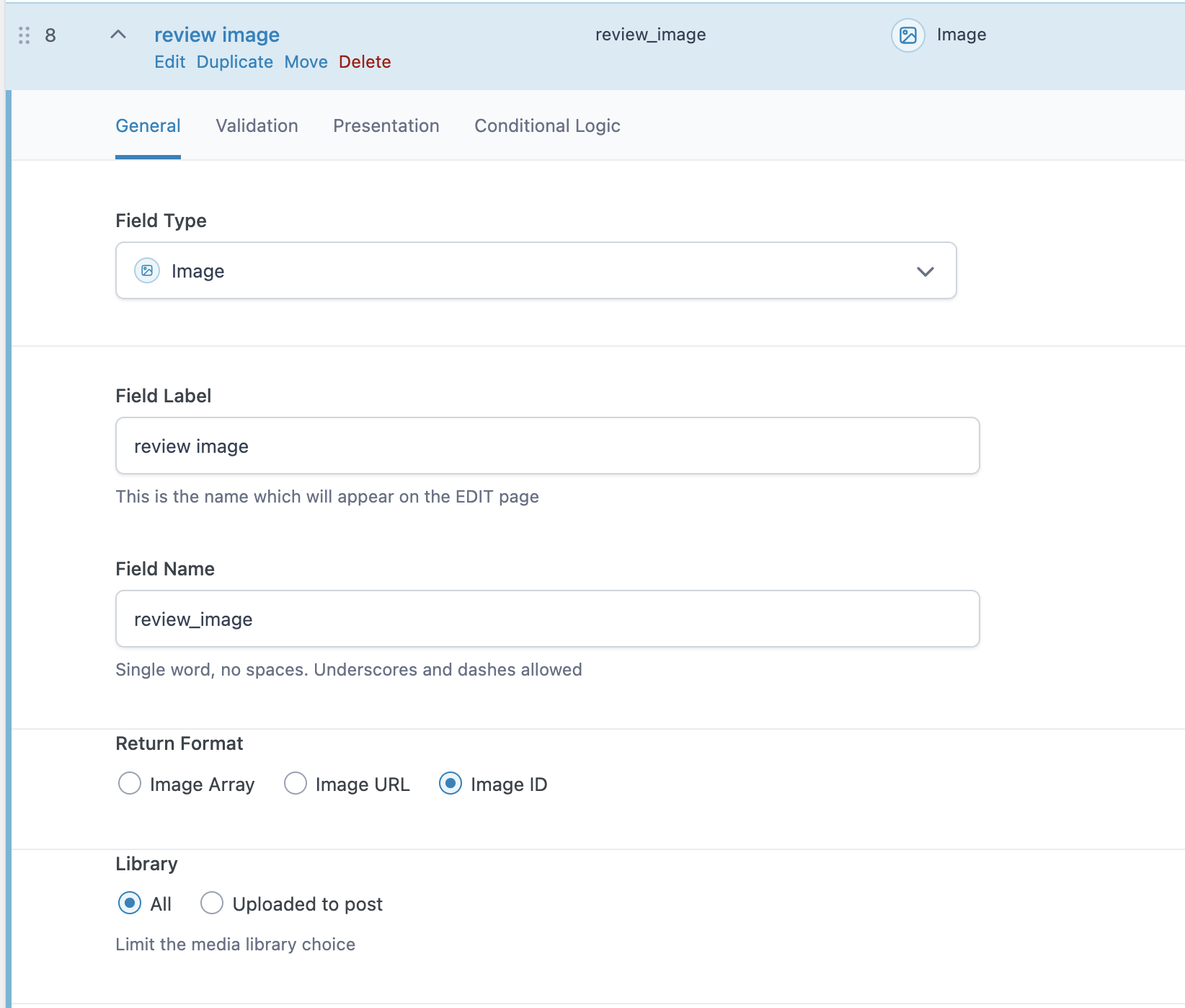1185x1008 pixels.
Task: Click the Move field link
Action: click(306, 62)
